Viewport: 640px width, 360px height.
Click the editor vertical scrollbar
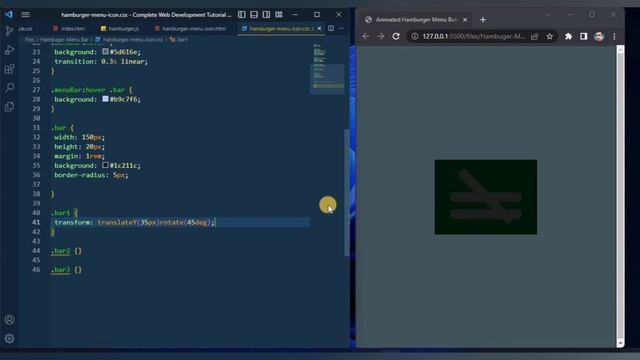(x=347, y=192)
